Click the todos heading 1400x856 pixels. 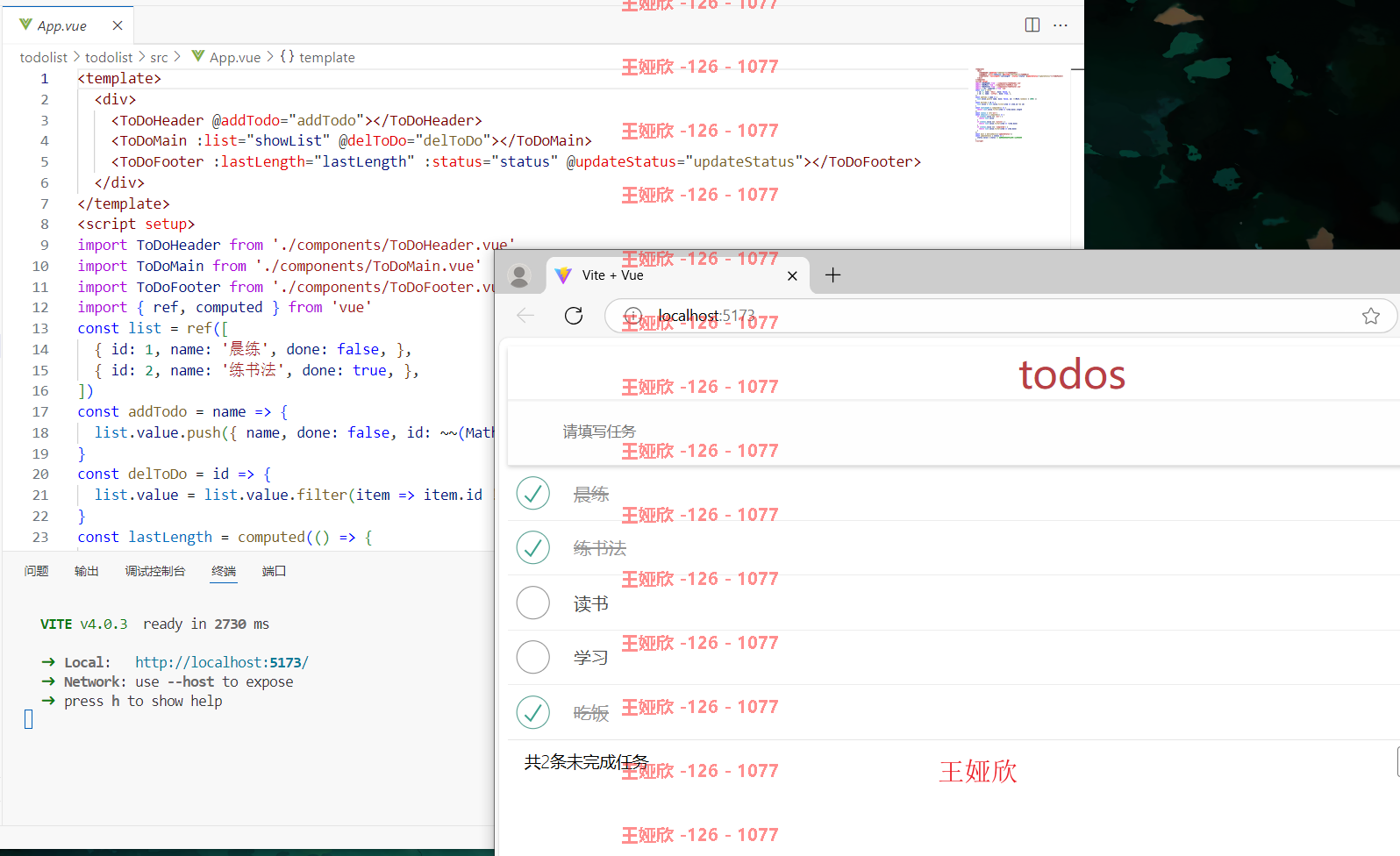[x=1072, y=374]
